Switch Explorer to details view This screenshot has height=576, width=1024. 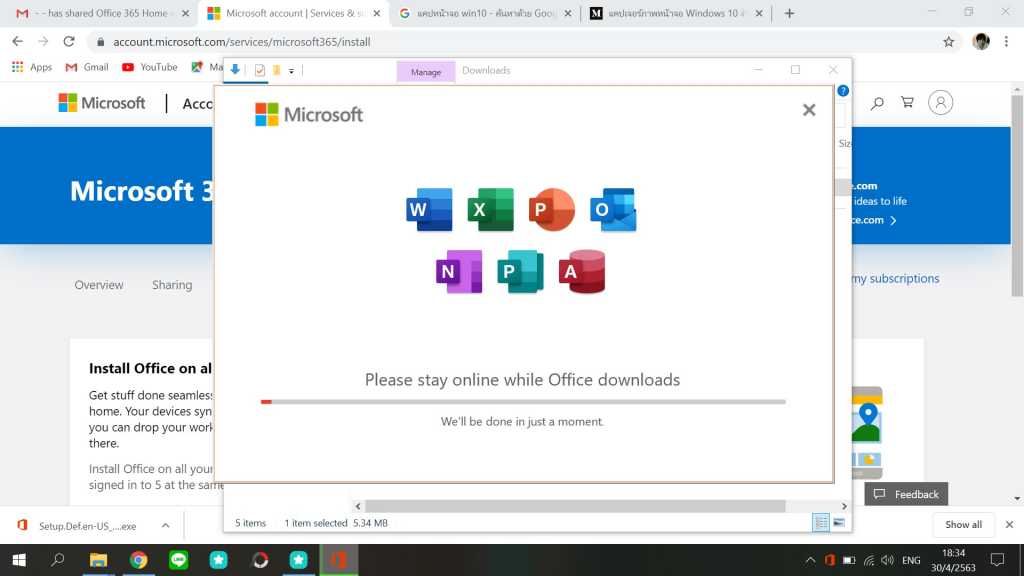(821, 522)
